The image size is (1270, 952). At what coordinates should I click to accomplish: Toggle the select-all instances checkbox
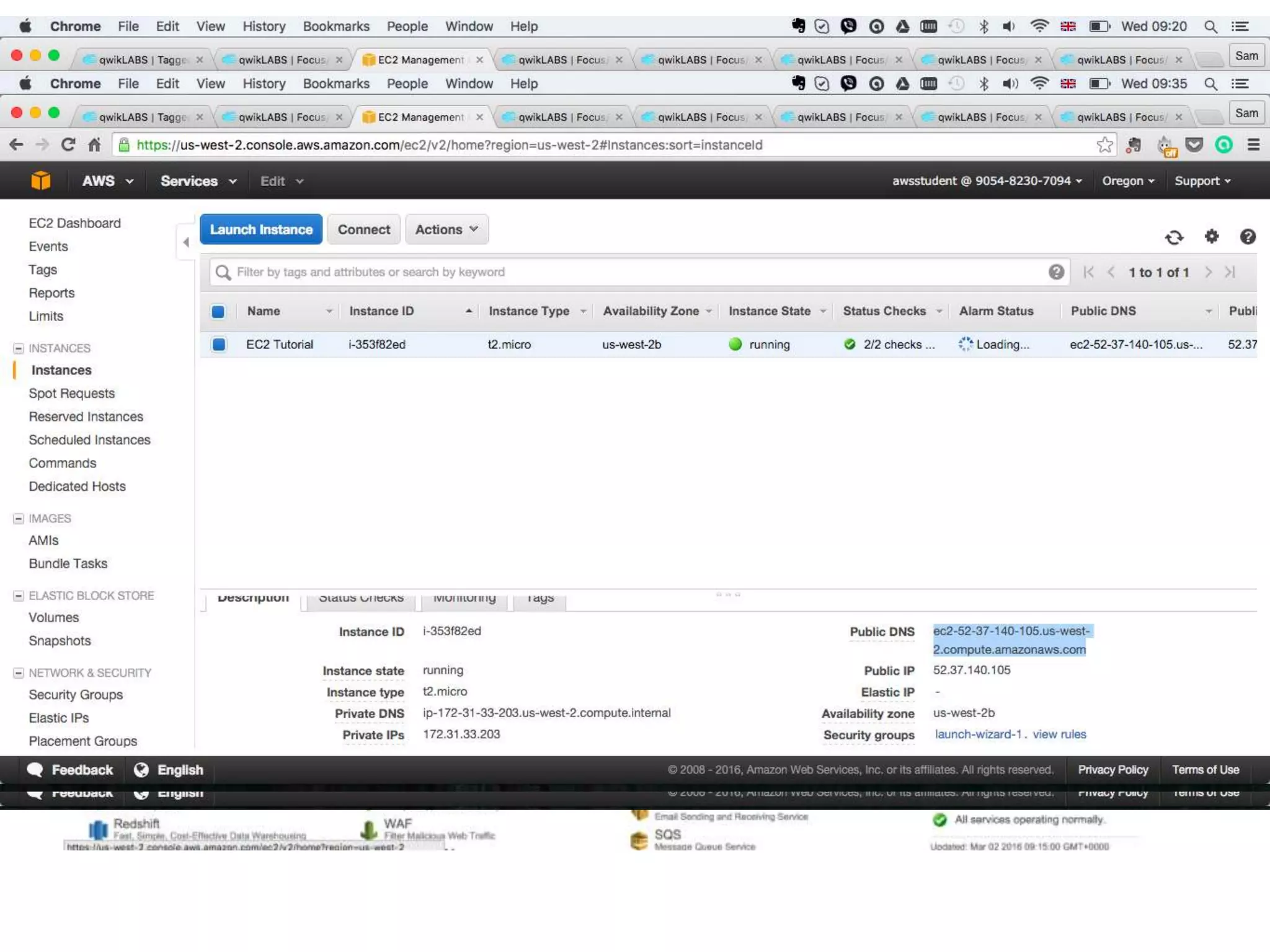tap(218, 311)
